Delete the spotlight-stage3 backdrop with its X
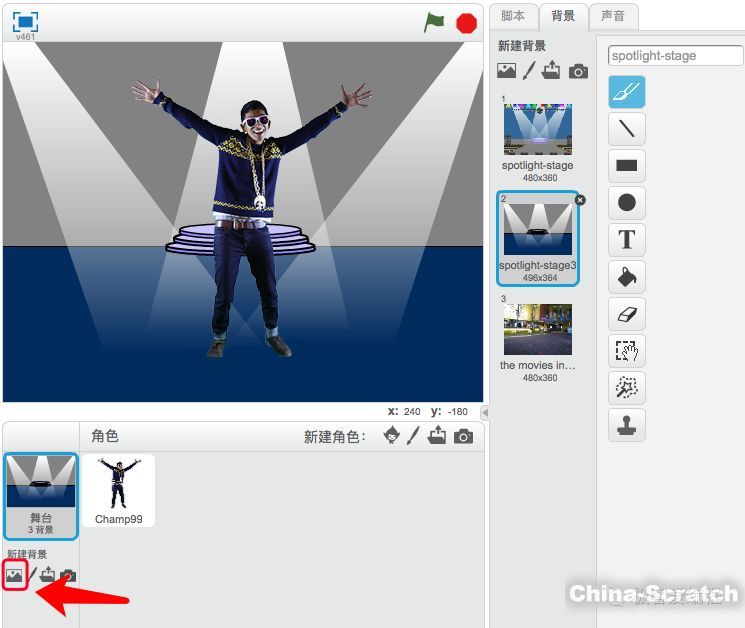 (x=581, y=200)
